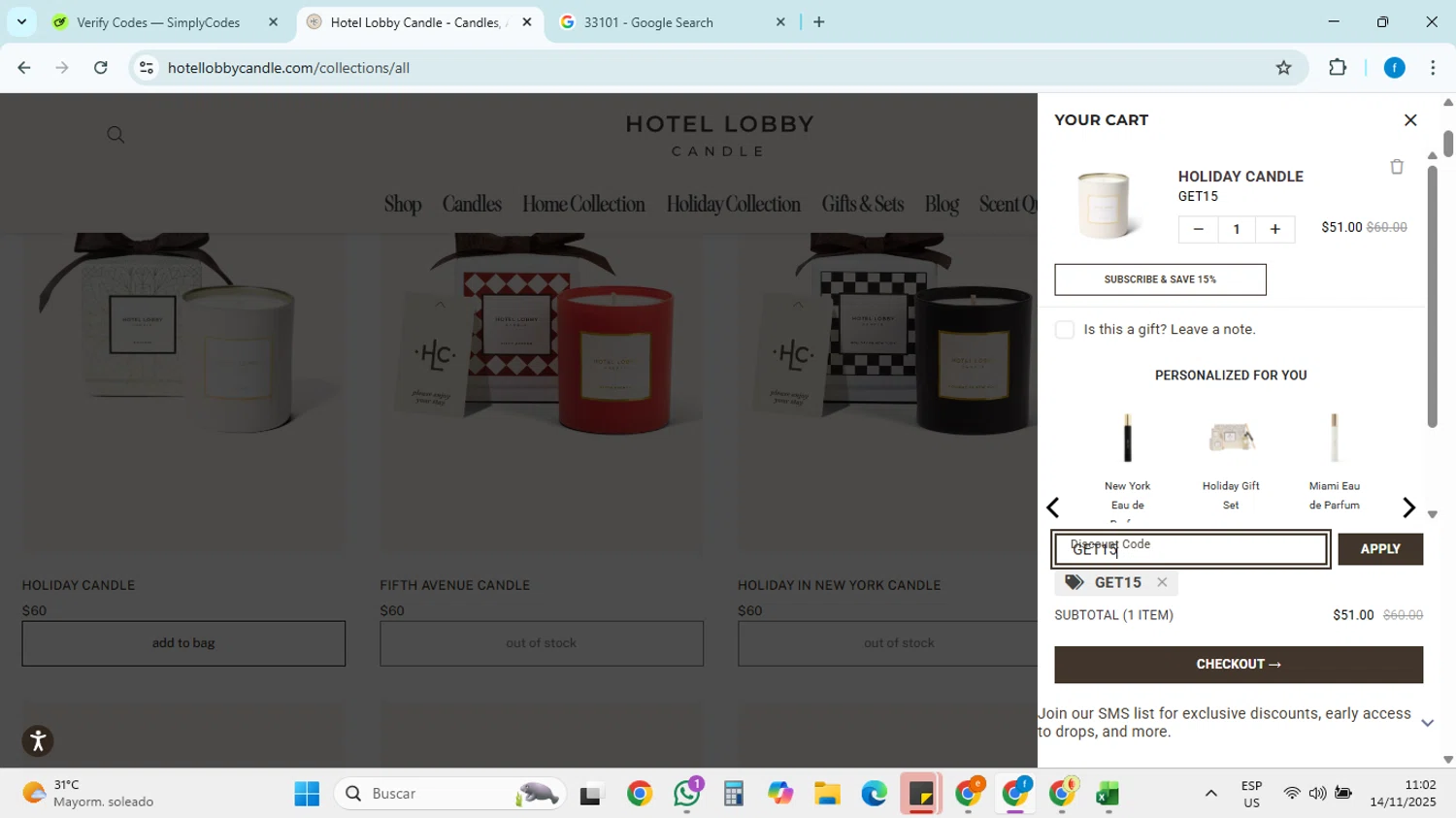The width and height of the screenshot is (1456, 818).
Task: Open Miami Eau de Parfum thumbnail
Action: point(1335,438)
